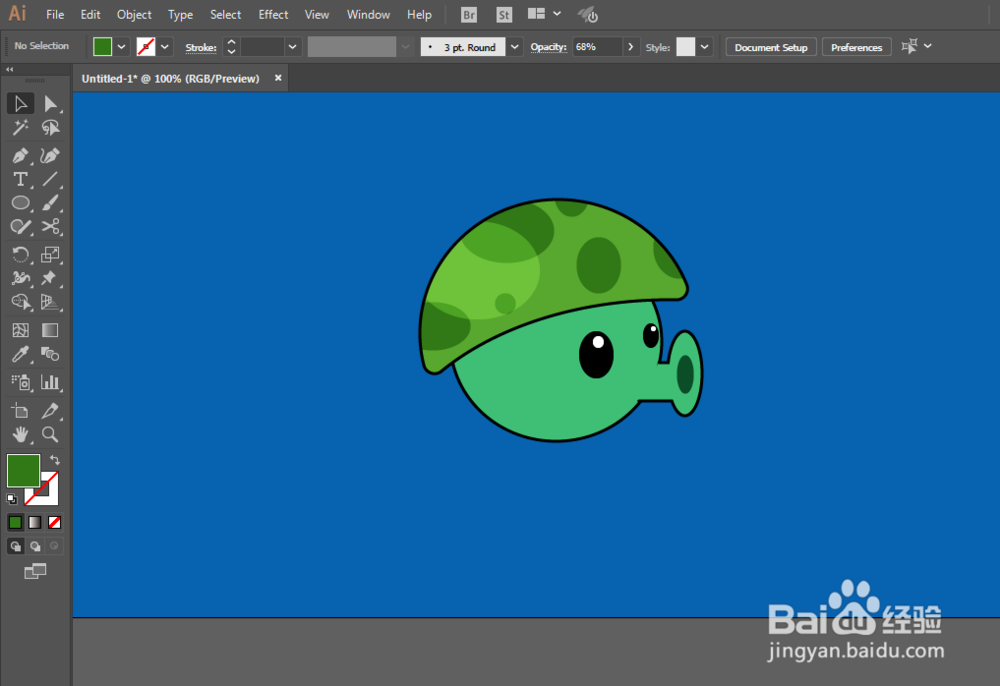This screenshot has height=686, width=1000.
Task: Select the Selection tool arrow
Action: pyautogui.click(x=20, y=103)
